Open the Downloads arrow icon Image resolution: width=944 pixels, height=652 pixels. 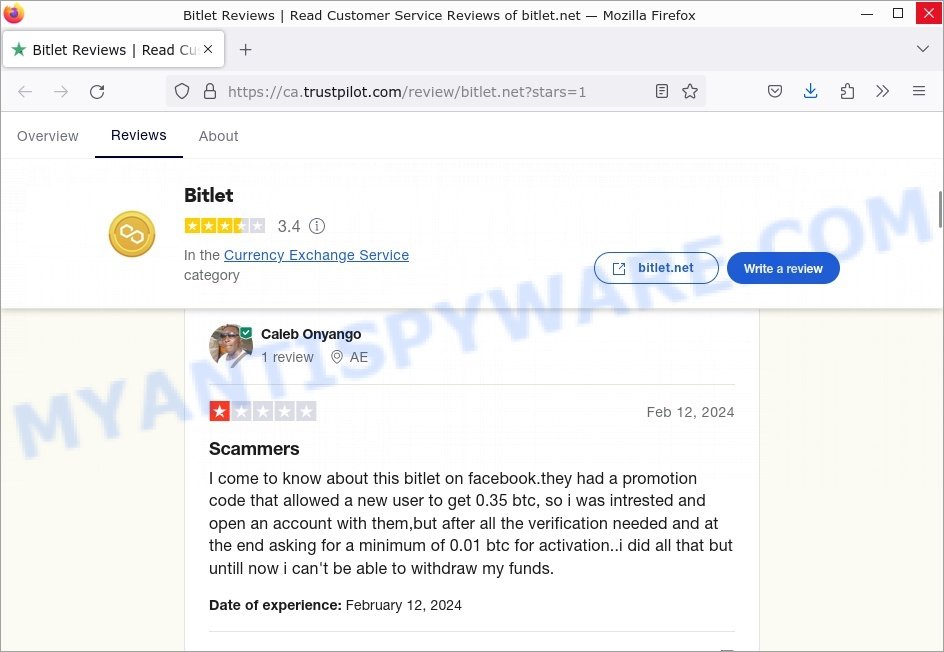pyautogui.click(x=810, y=92)
